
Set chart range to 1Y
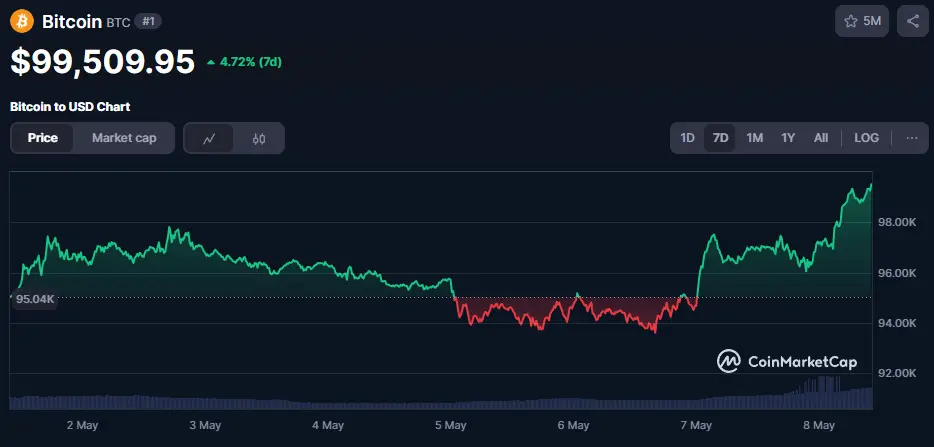click(788, 138)
